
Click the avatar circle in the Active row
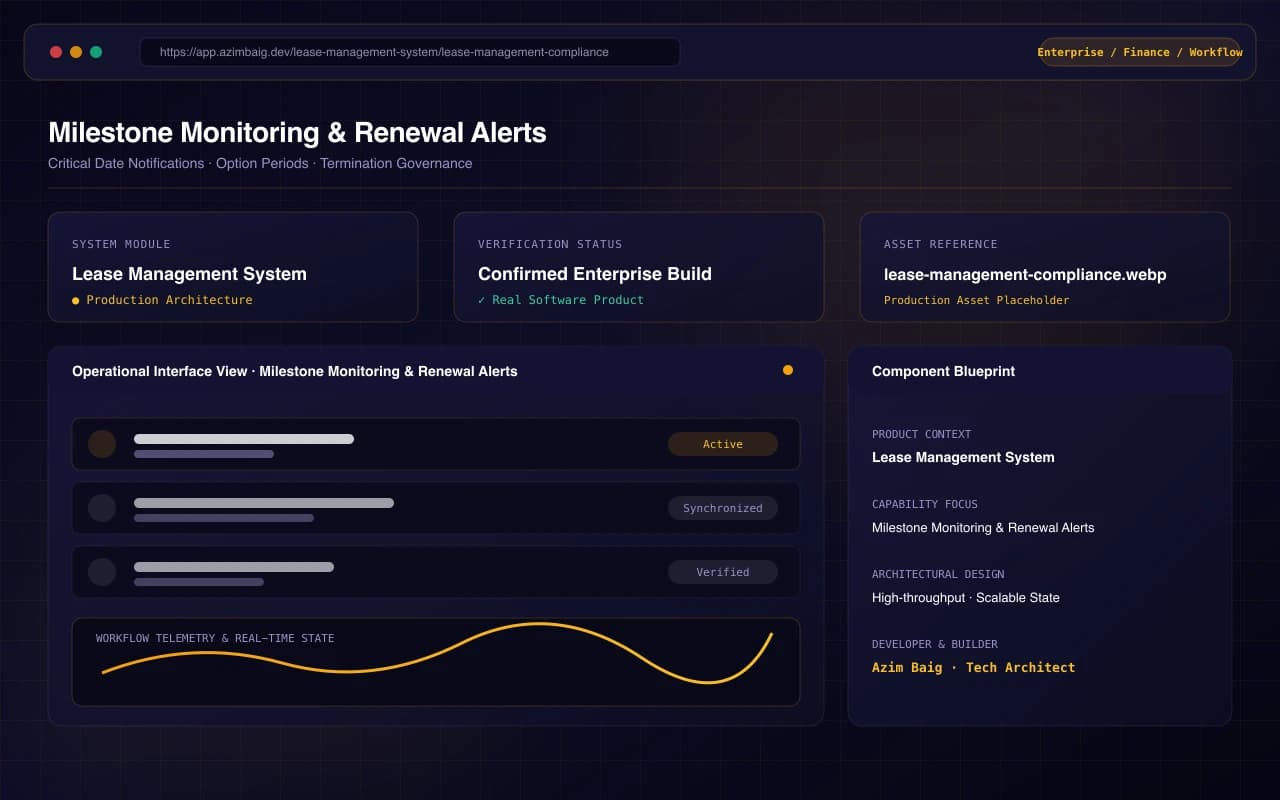102,444
